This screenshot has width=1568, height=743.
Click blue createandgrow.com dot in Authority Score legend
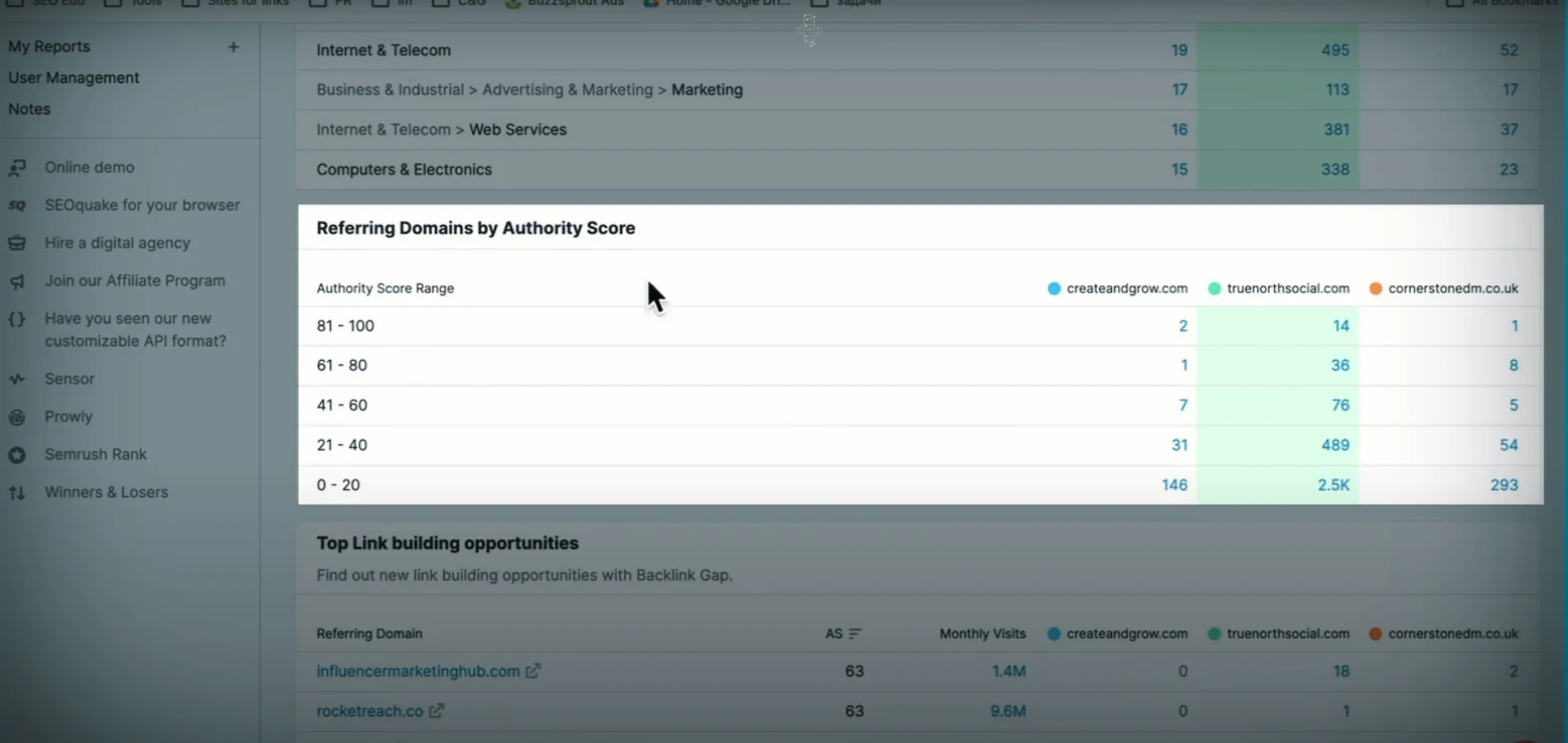point(1054,288)
